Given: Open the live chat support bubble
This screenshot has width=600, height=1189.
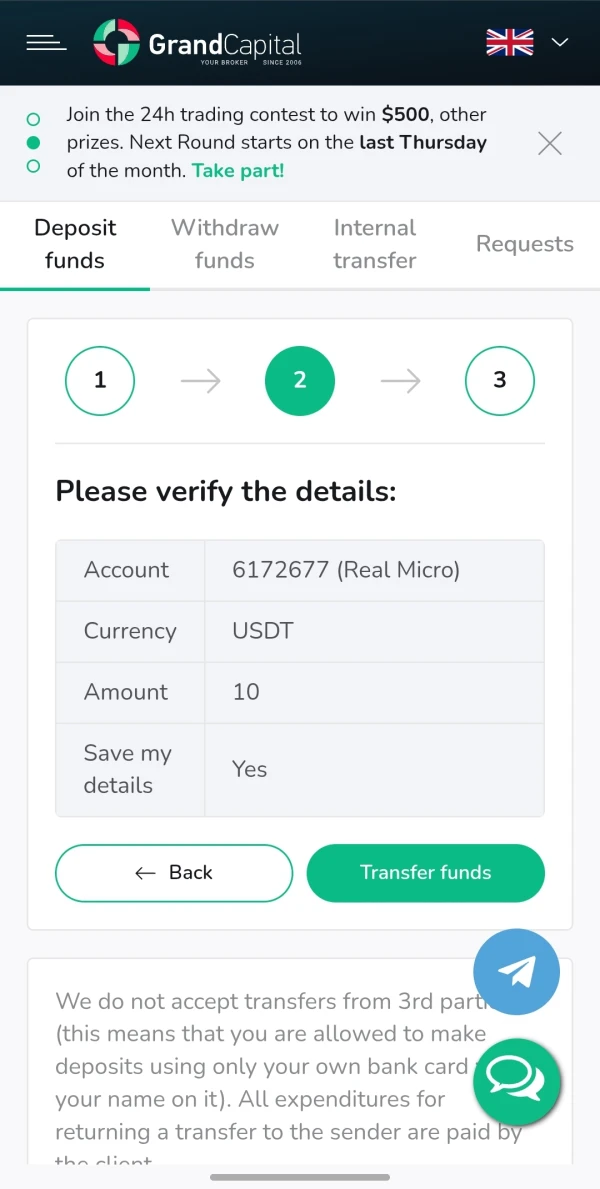Looking at the screenshot, I should (516, 1082).
